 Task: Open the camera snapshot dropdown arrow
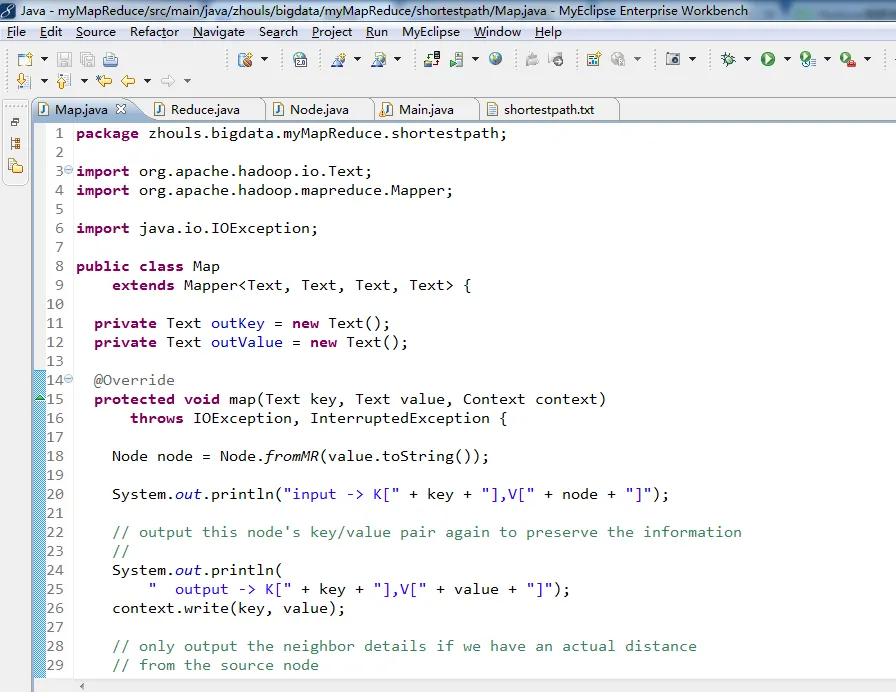click(692, 59)
